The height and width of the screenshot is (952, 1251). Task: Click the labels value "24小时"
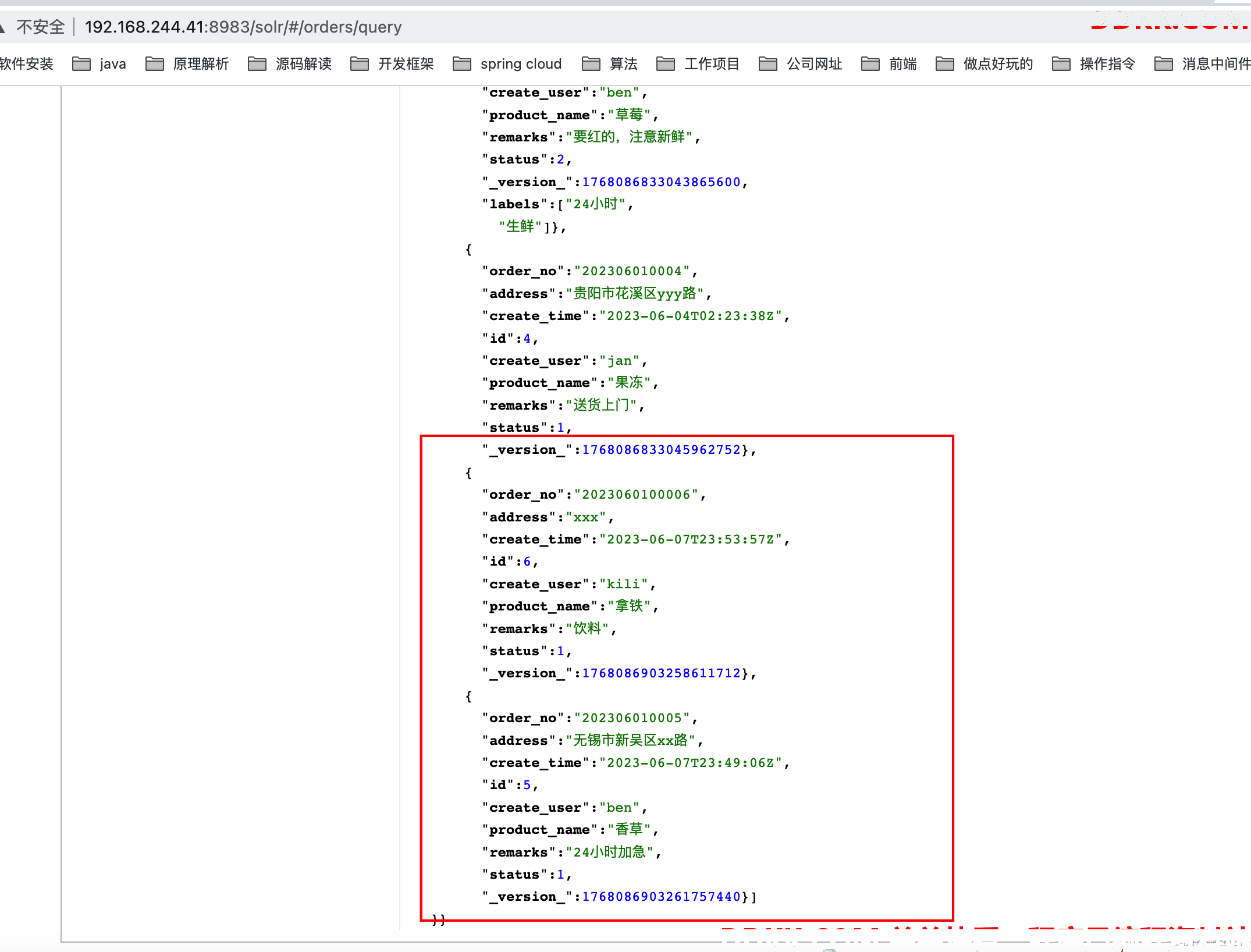click(x=595, y=204)
